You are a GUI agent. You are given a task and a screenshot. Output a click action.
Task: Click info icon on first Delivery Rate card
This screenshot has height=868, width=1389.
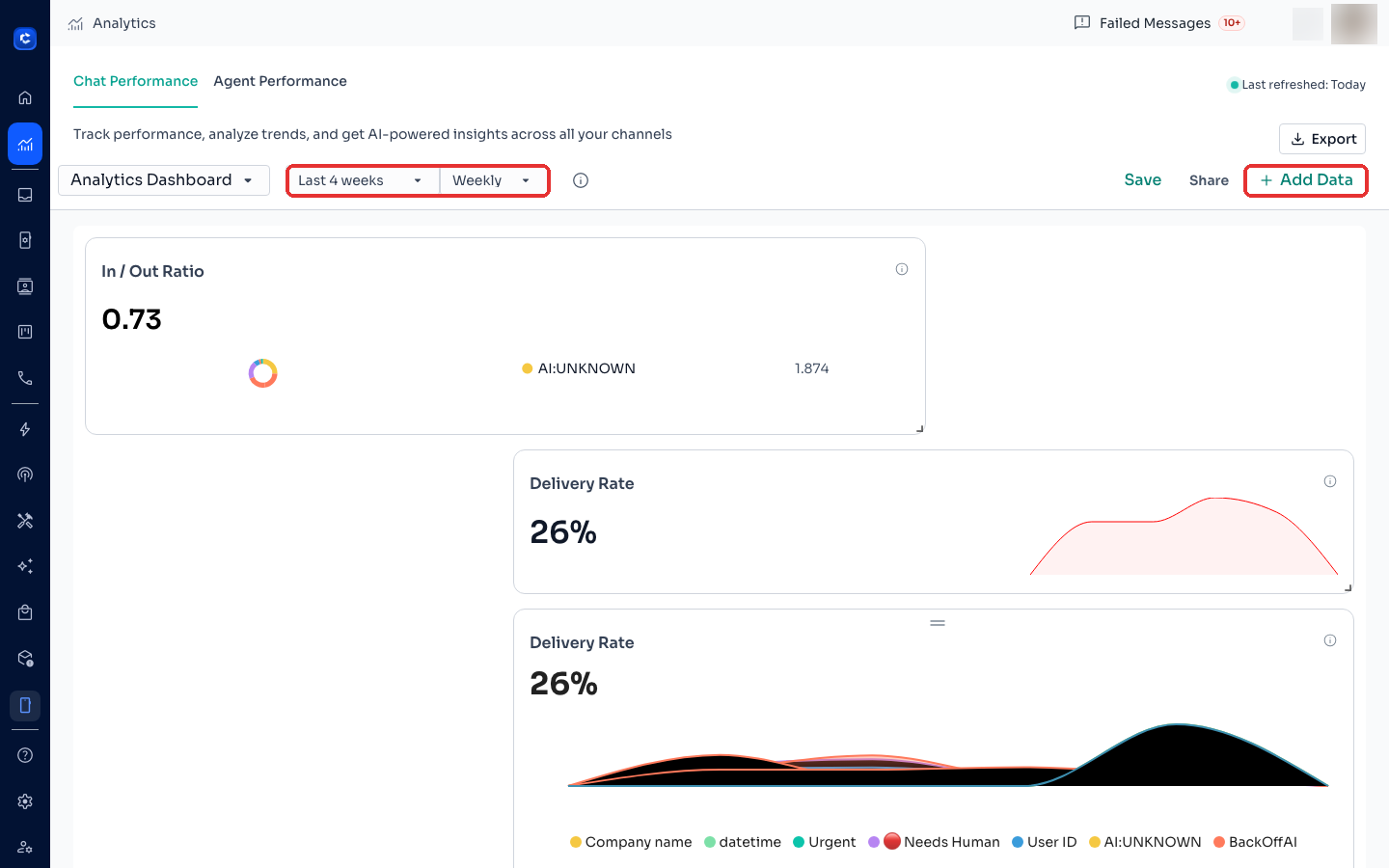(x=1330, y=481)
